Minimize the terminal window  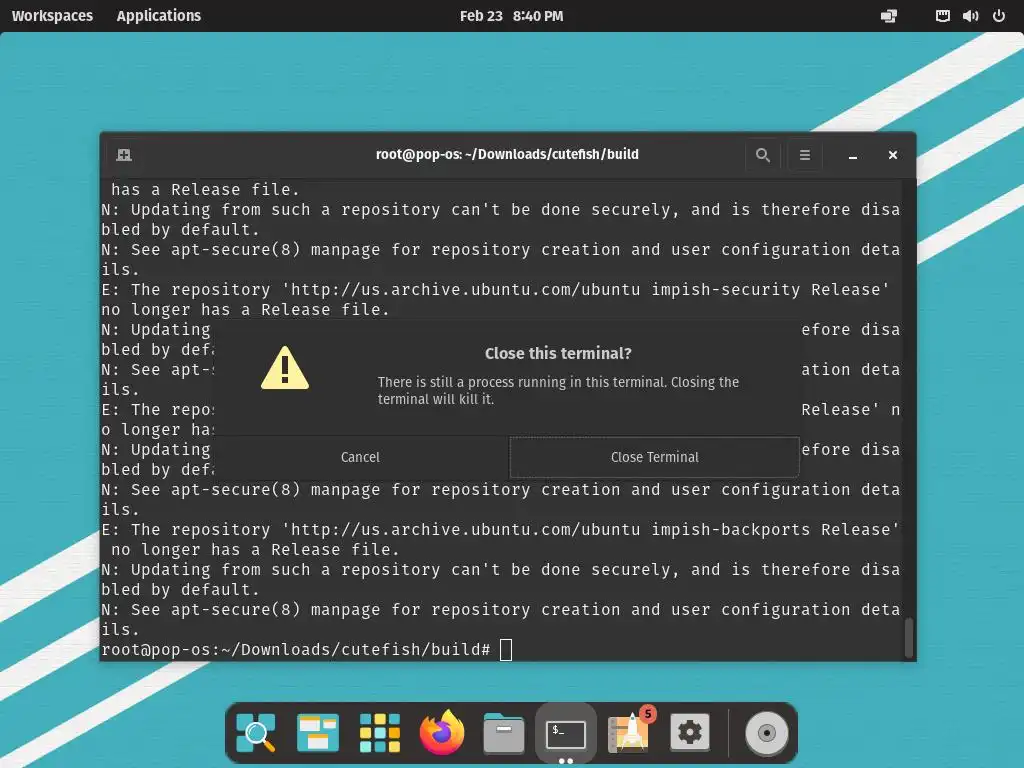click(852, 156)
